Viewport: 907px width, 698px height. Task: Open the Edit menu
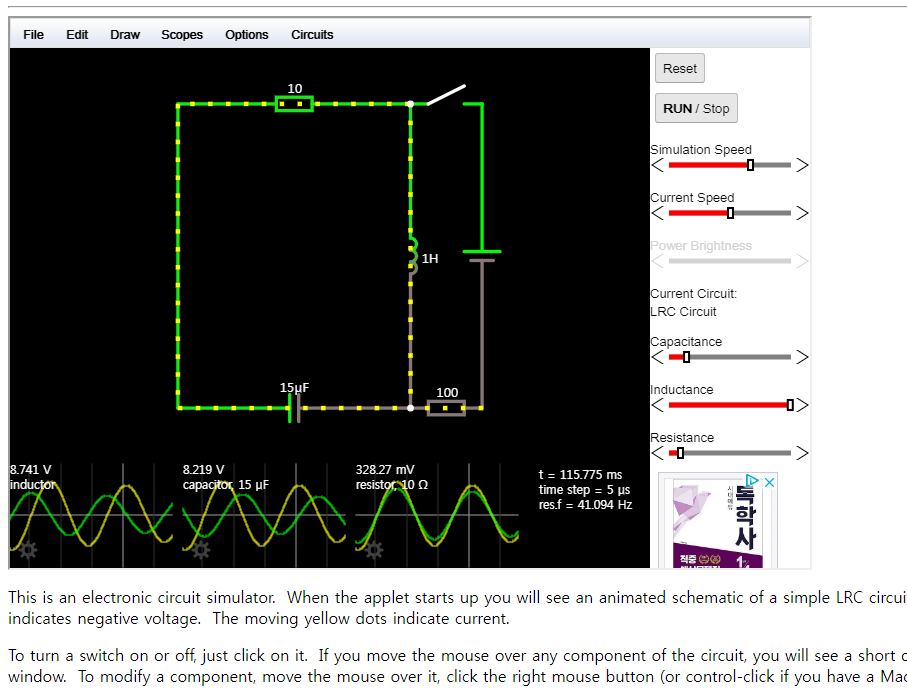pyautogui.click(x=77, y=35)
